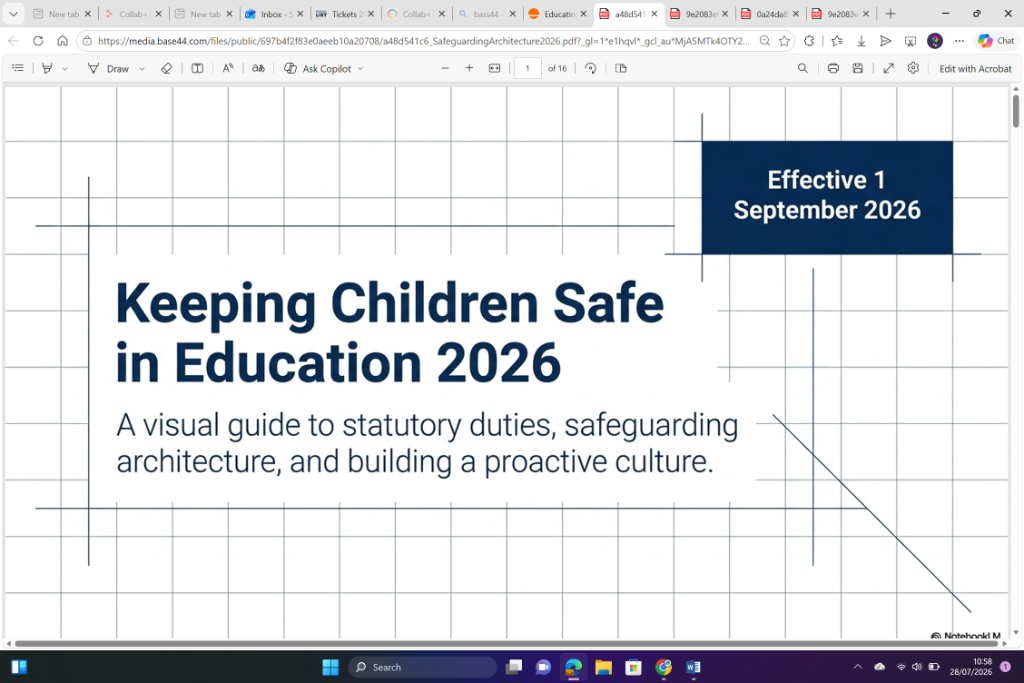The height and width of the screenshot is (683, 1024).
Task: Select the Erase tool
Action: (167, 69)
